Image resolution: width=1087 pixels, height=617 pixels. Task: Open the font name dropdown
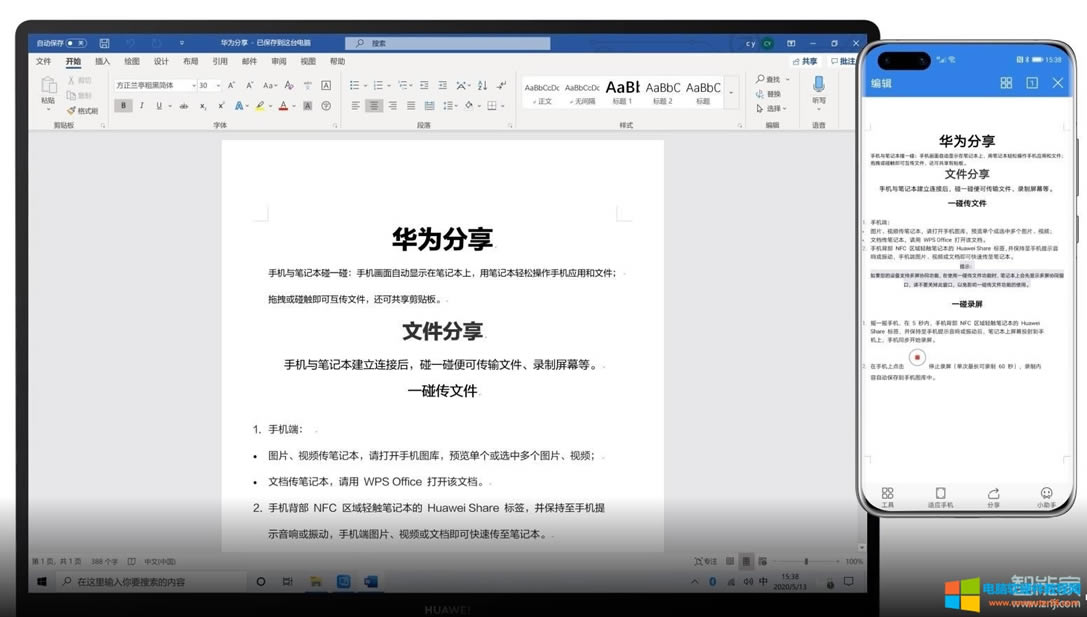click(193, 86)
